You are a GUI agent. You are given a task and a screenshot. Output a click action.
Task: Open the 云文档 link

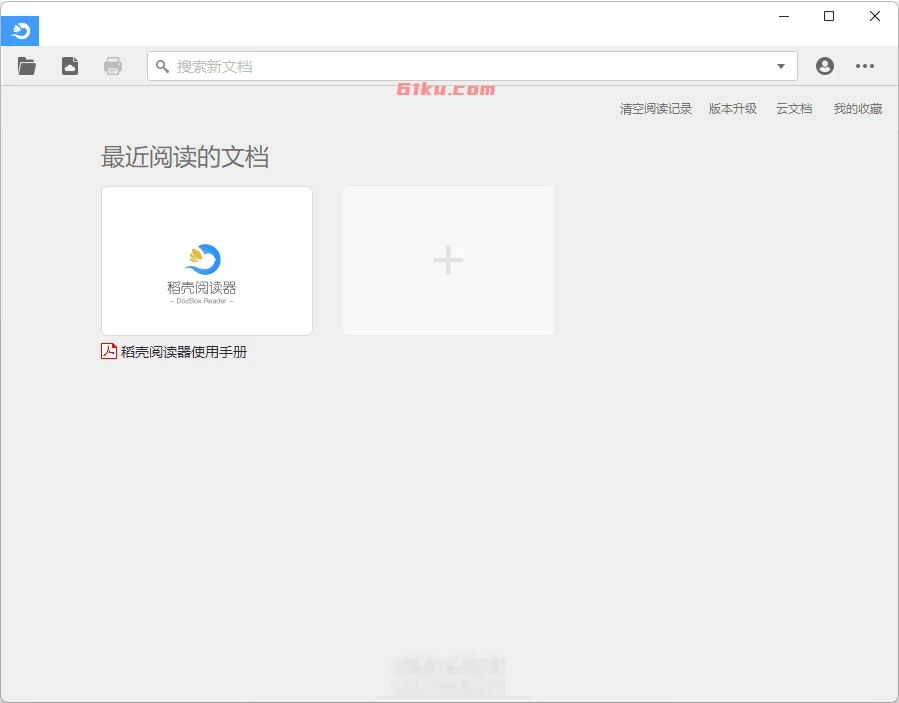click(794, 108)
